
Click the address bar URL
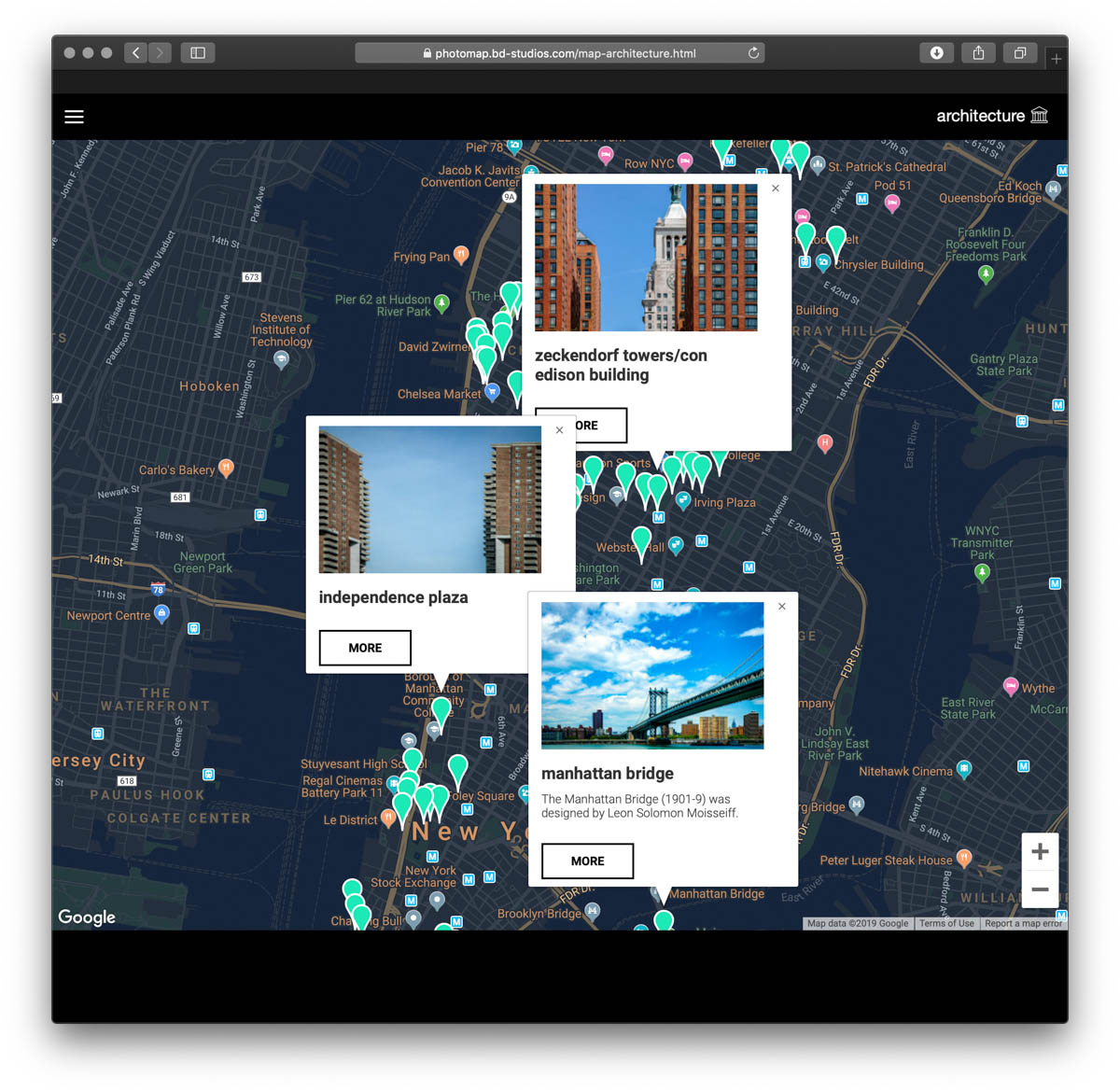point(566,53)
